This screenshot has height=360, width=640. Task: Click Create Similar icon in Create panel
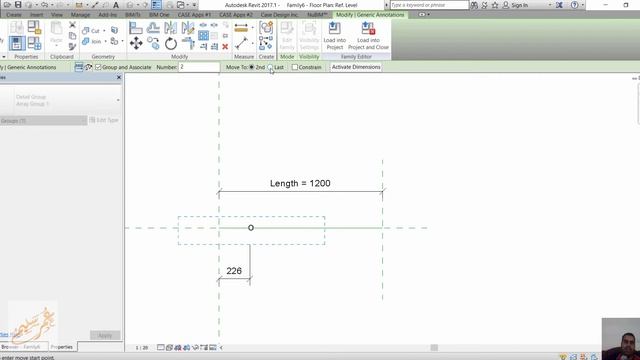[x=266, y=43]
